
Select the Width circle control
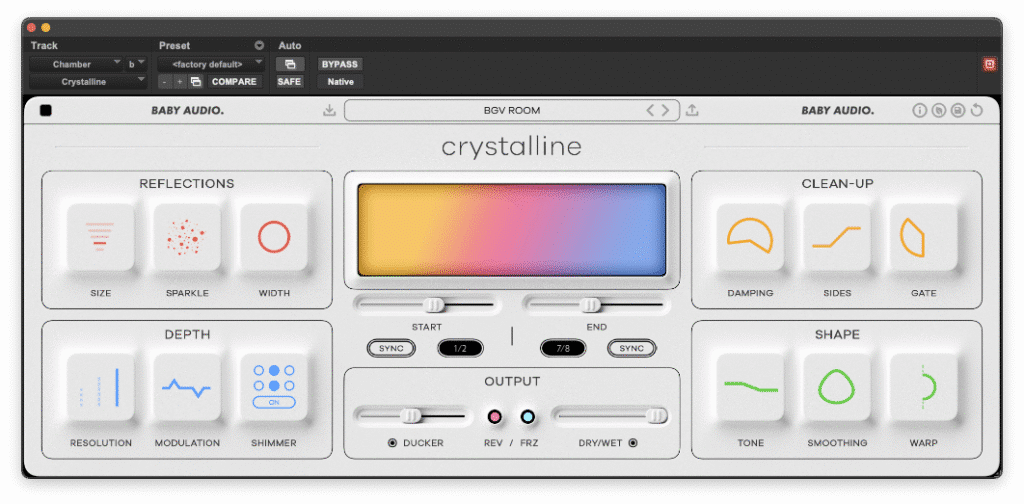point(274,238)
